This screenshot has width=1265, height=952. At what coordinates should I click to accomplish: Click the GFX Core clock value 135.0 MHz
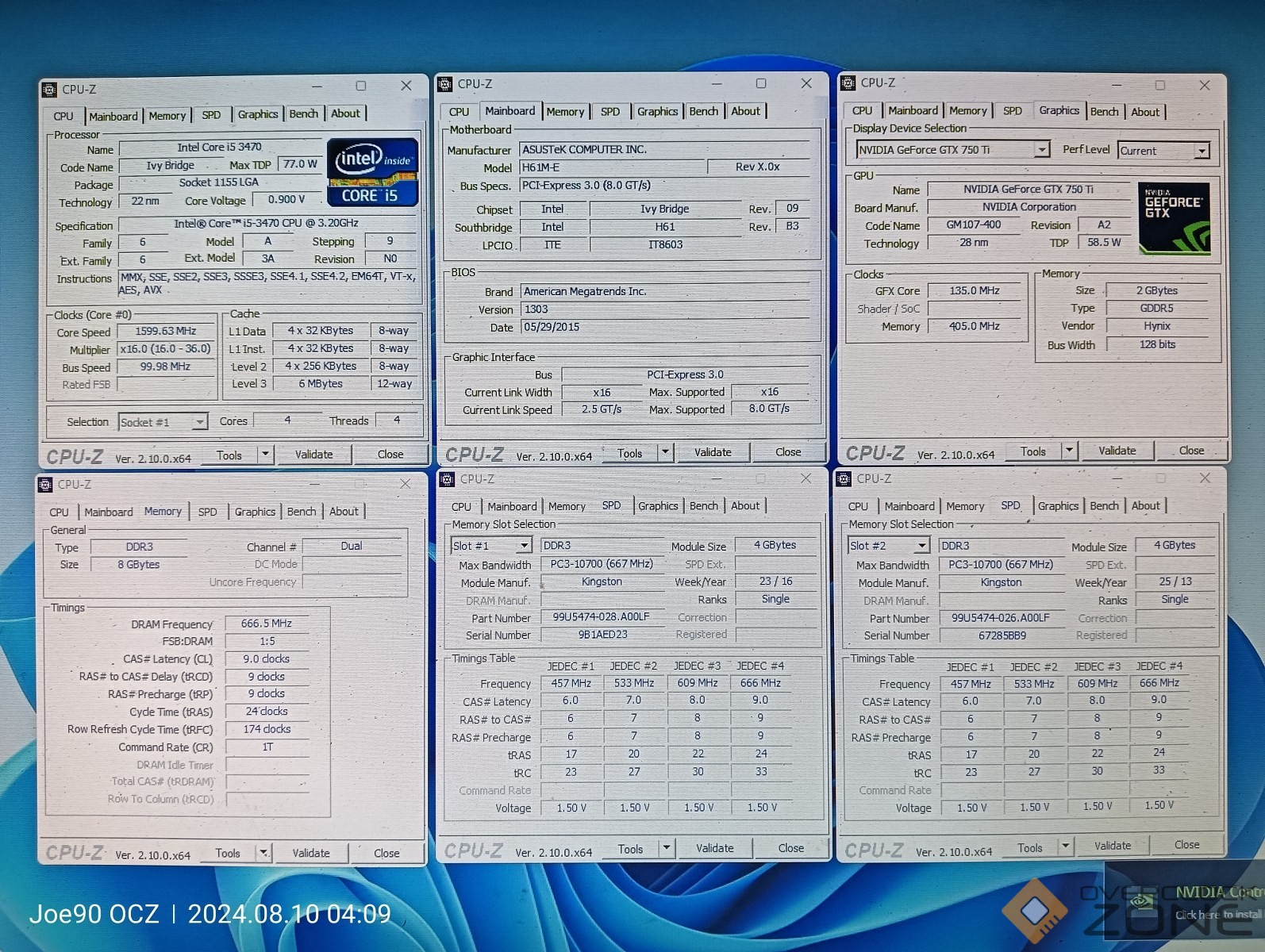click(x=975, y=290)
